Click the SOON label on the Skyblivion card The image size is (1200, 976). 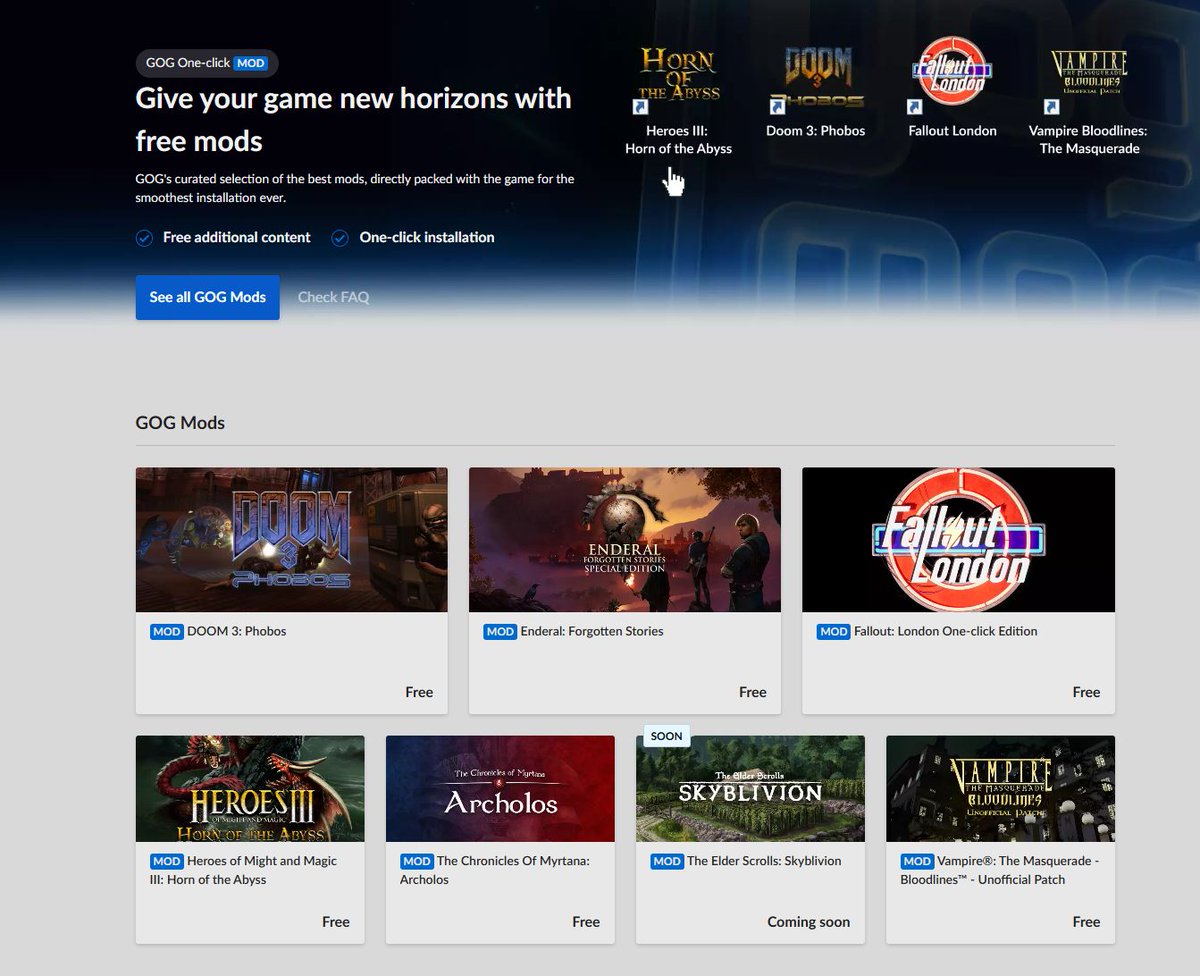tap(666, 736)
